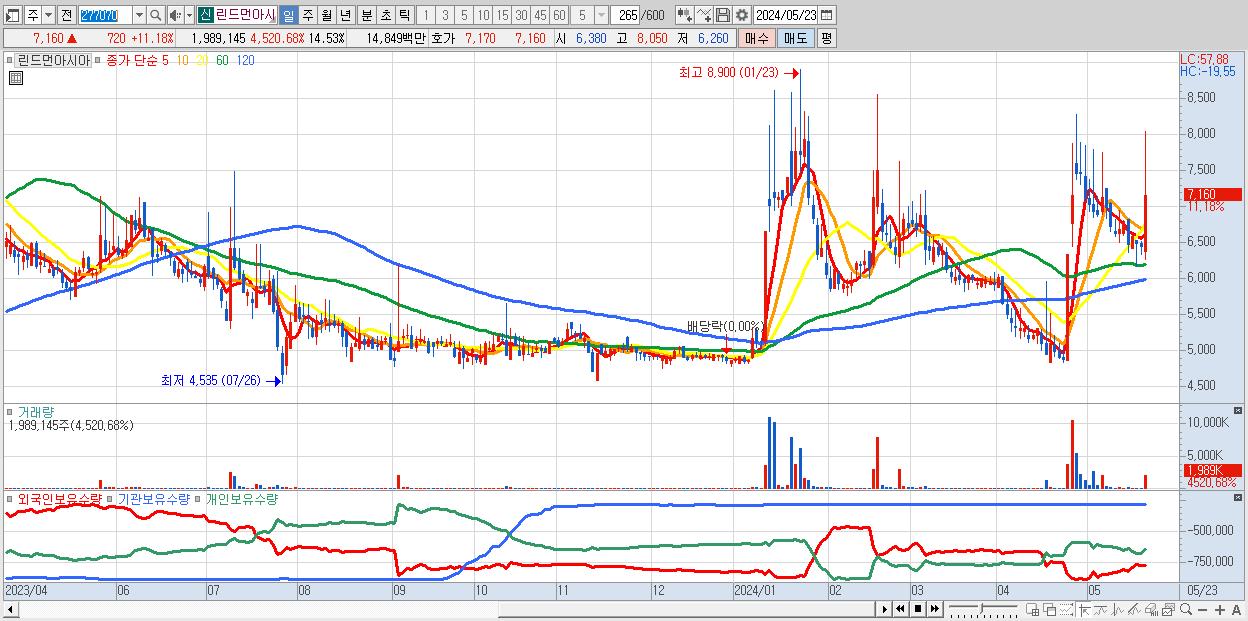Click the 전 button left of stock code
Image resolution: width=1248 pixels, height=621 pixels.
pos(66,15)
